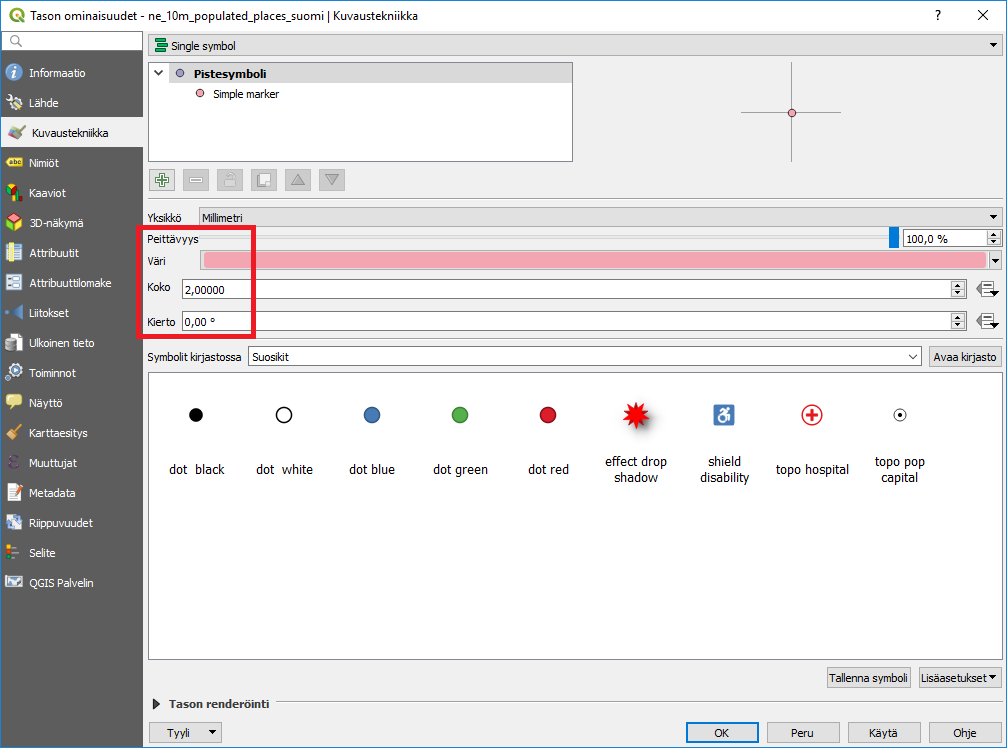Click data-defined override icon for Kierto
The height and width of the screenshot is (748, 1007).
click(987, 322)
